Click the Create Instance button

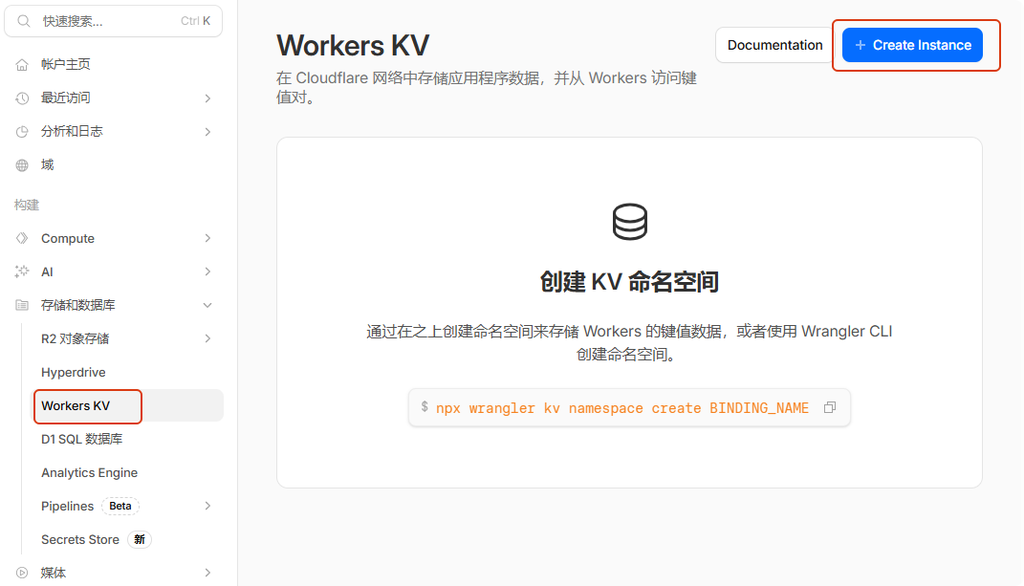(x=912, y=45)
